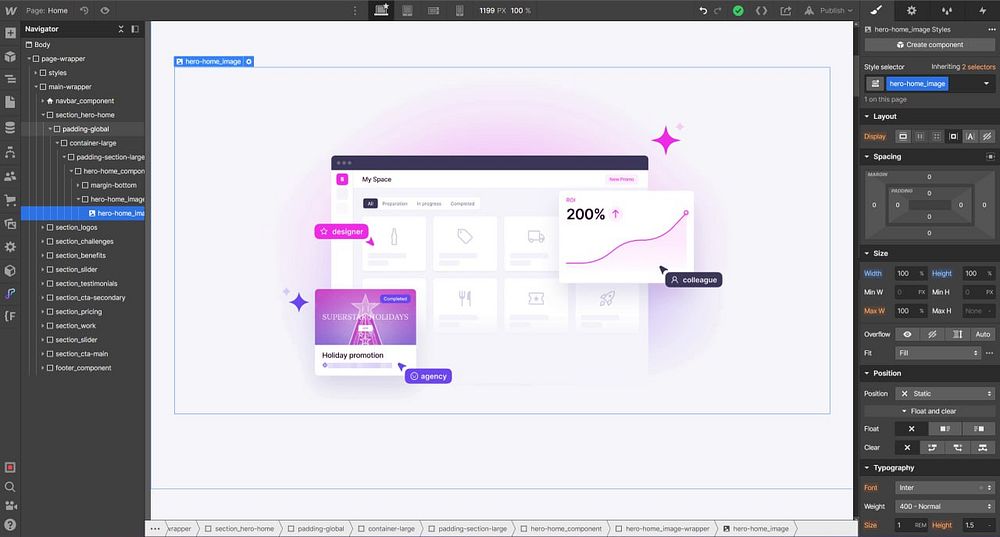The image size is (1000, 537).
Task: Open the export code brackets icon
Action: pyautogui.click(x=761, y=11)
